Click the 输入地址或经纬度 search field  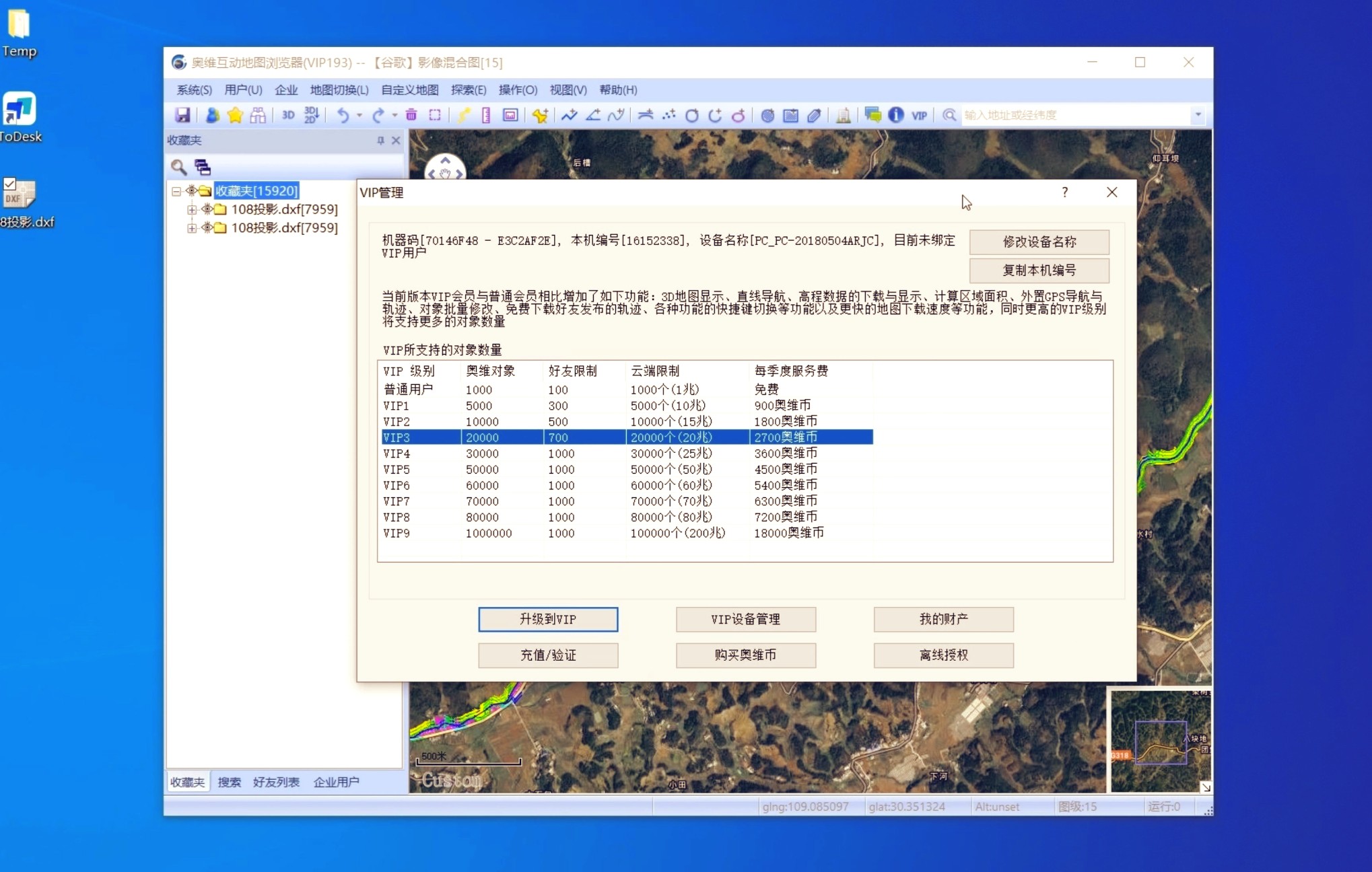1076,115
